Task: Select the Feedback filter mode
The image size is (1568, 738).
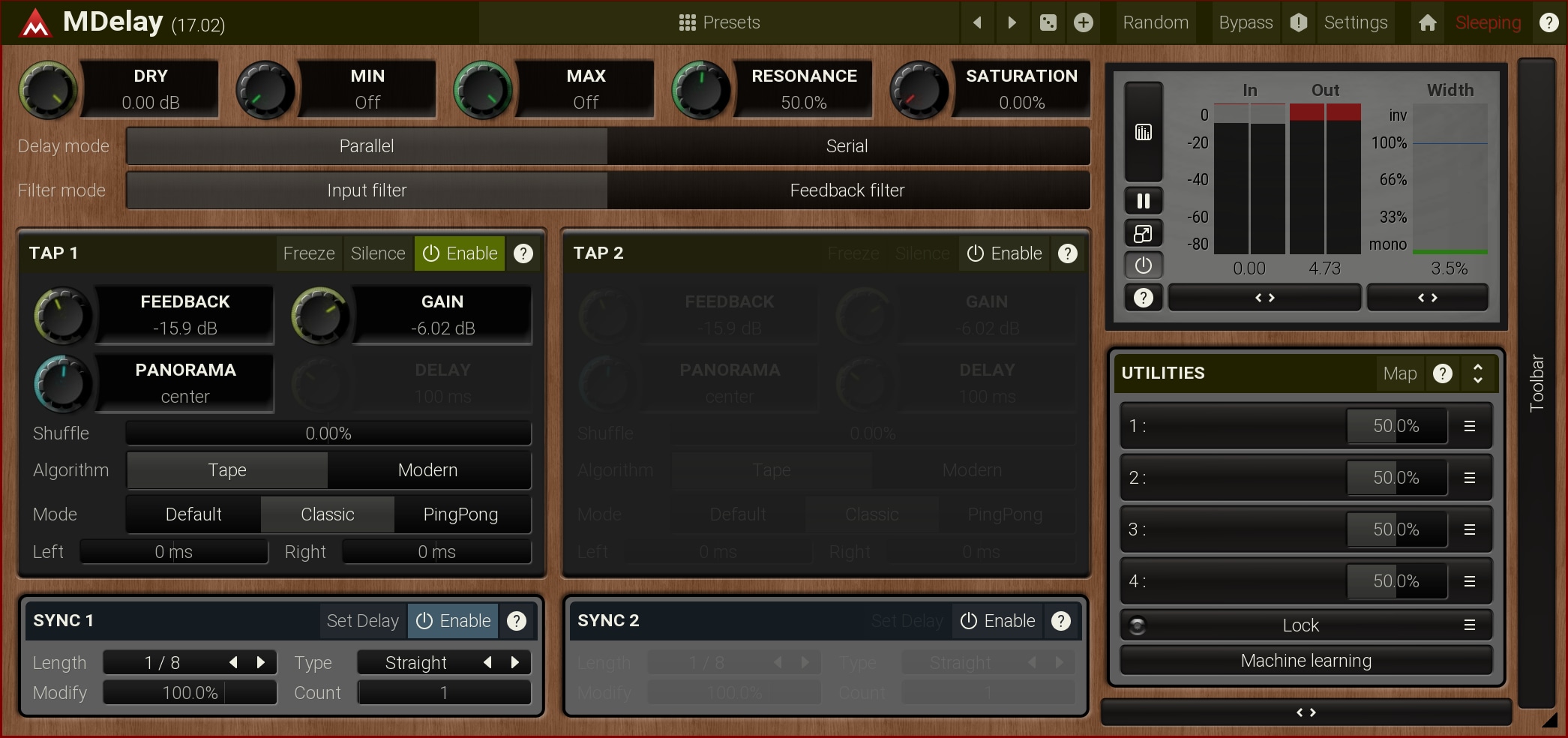Action: tap(847, 190)
